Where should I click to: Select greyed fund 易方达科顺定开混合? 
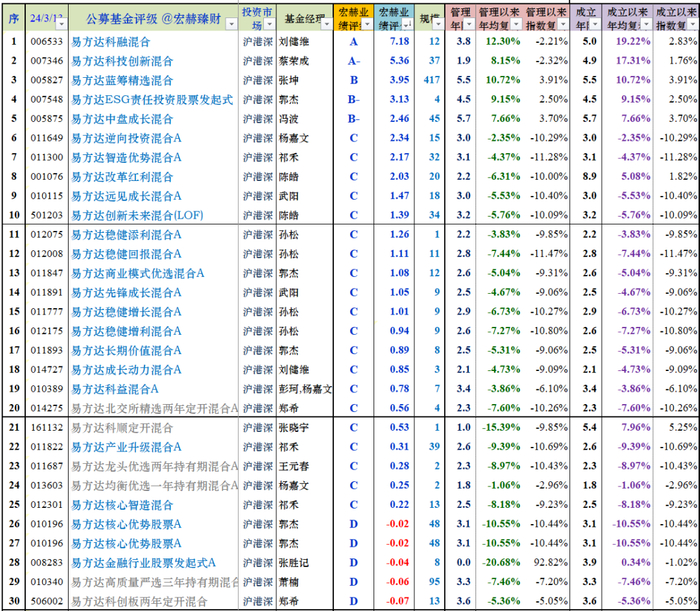122,428
